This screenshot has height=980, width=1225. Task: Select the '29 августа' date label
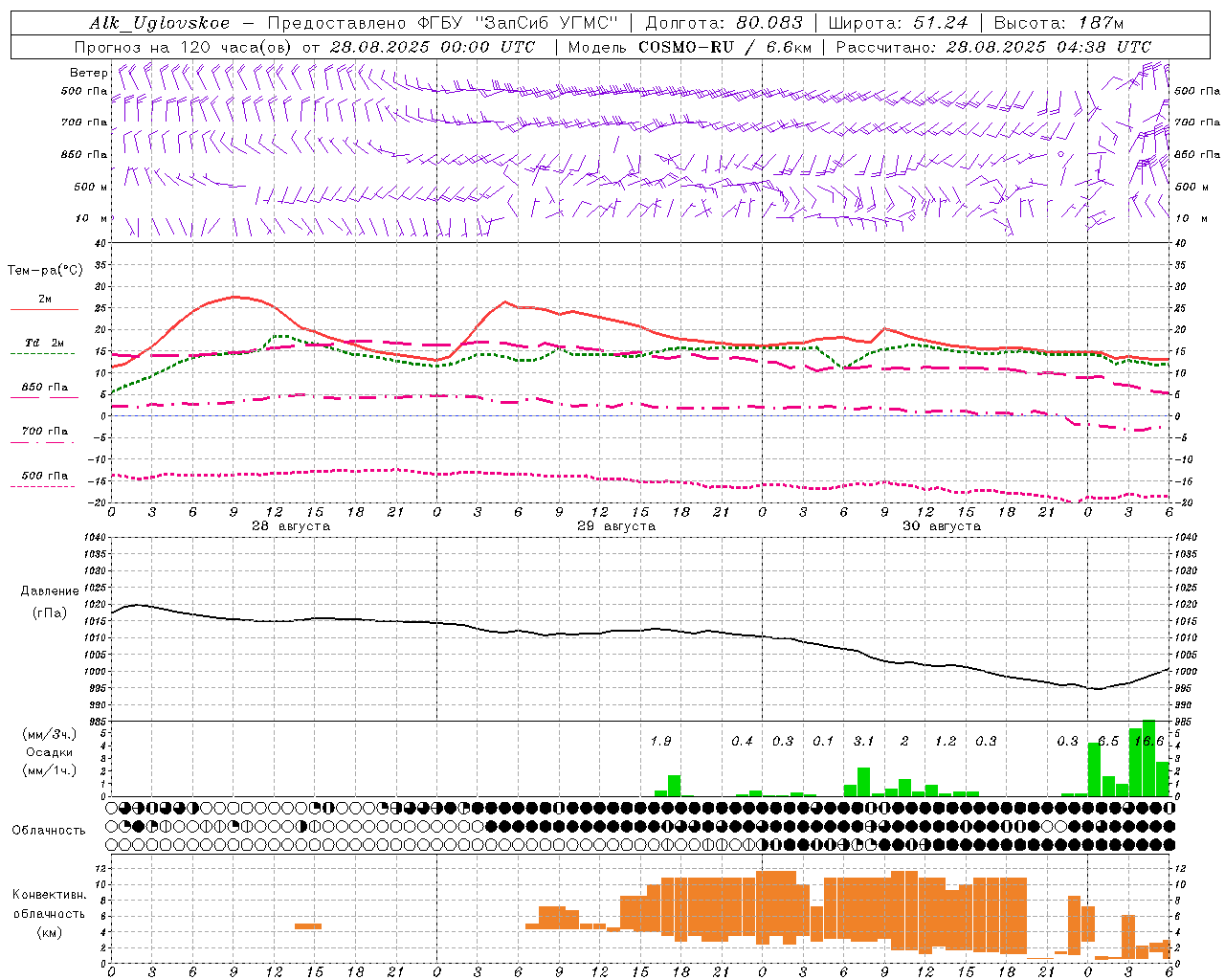click(x=615, y=526)
